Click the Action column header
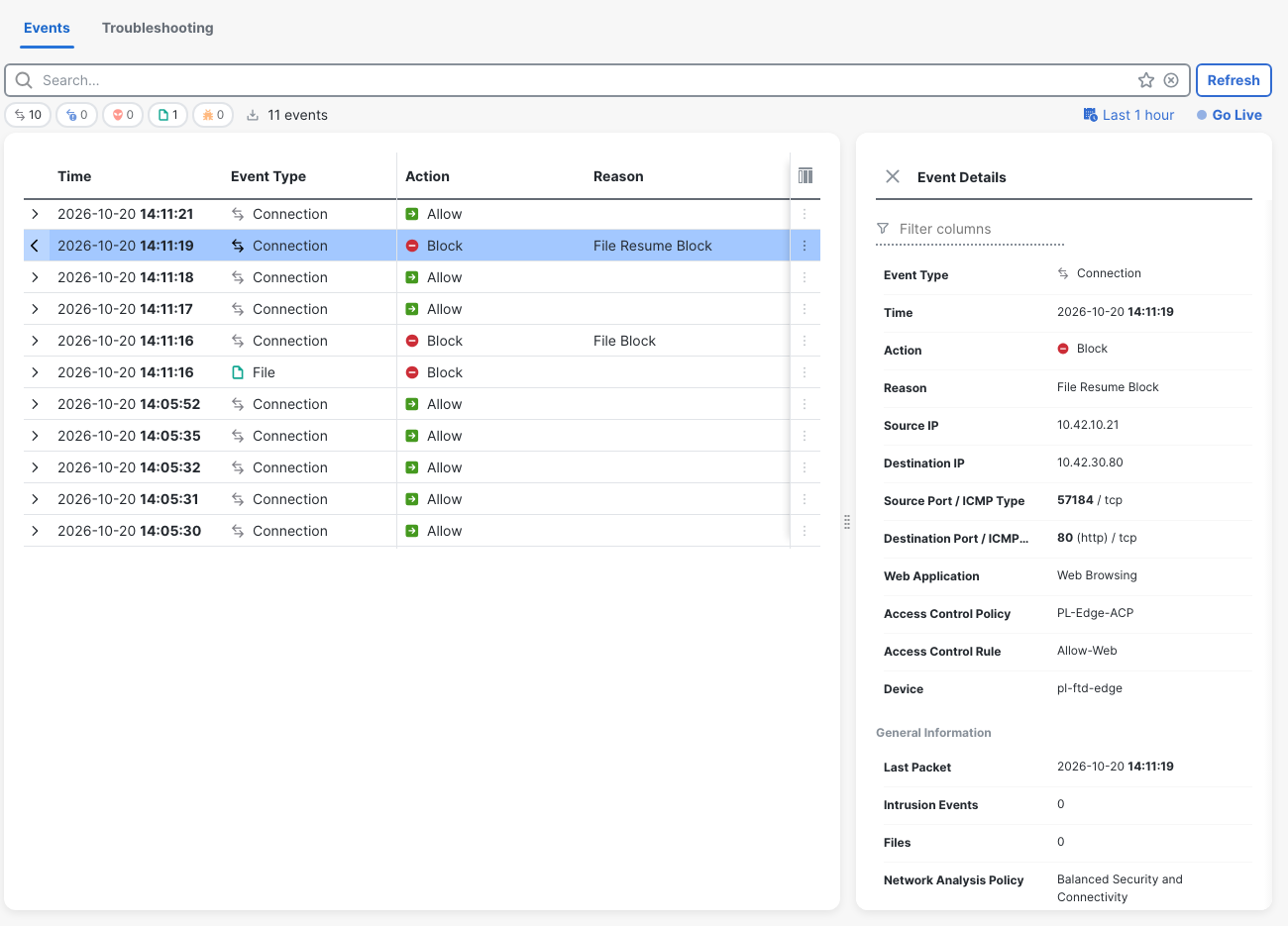This screenshot has width=1288, height=926. [x=427, y=176]
